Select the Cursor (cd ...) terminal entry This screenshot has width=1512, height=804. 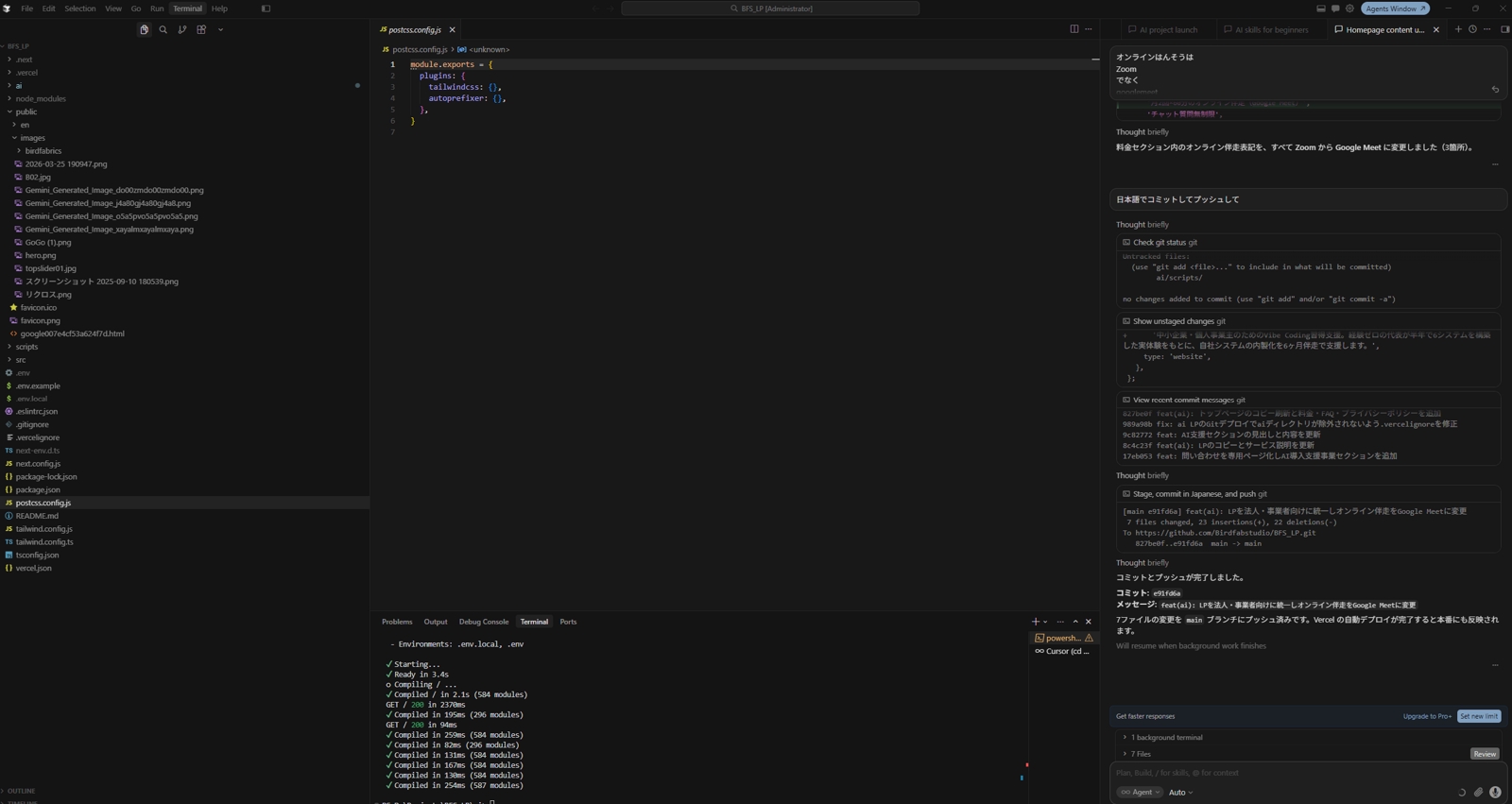(1063, 651)
